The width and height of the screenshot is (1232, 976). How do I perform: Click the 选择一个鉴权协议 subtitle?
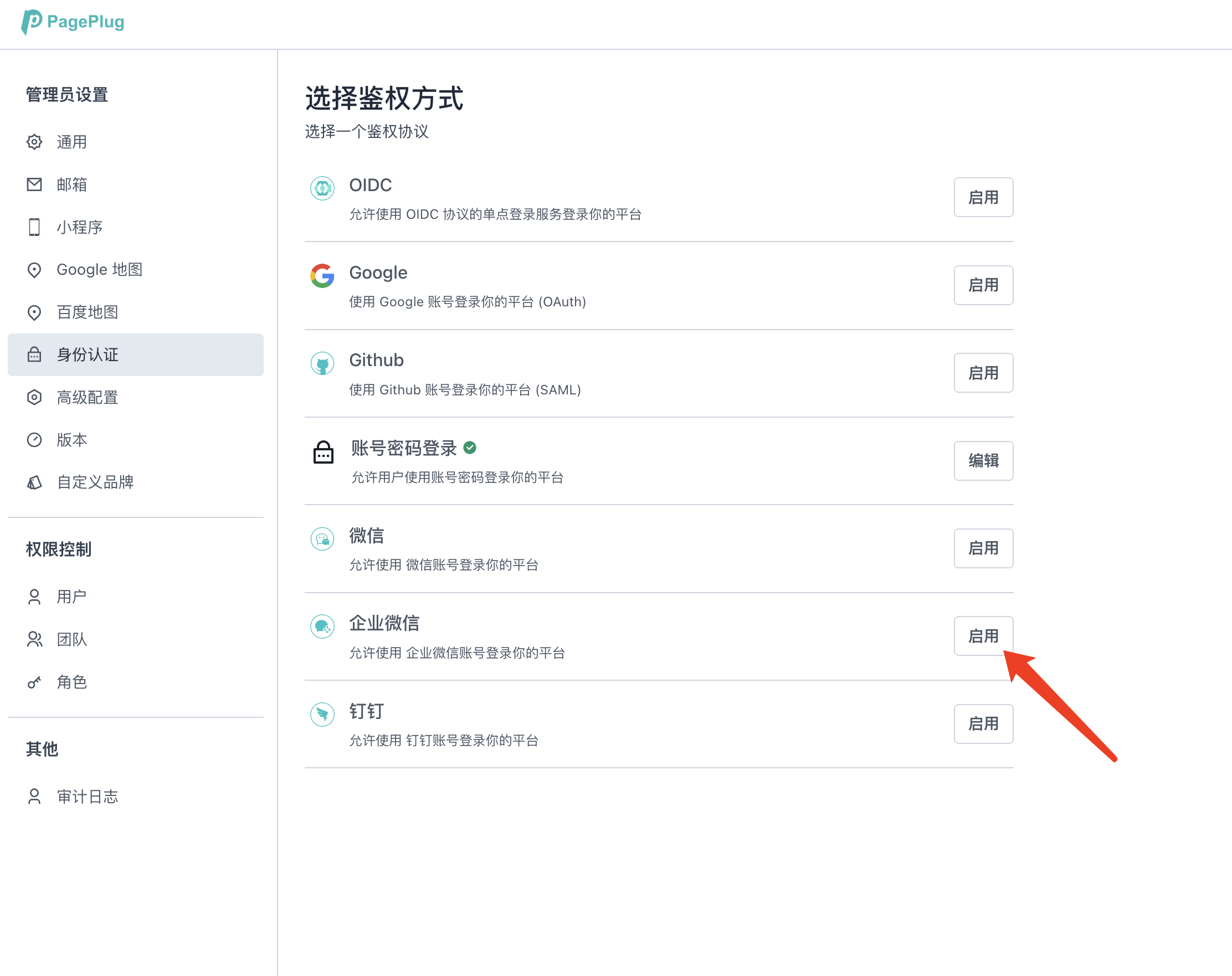point(367,131)
